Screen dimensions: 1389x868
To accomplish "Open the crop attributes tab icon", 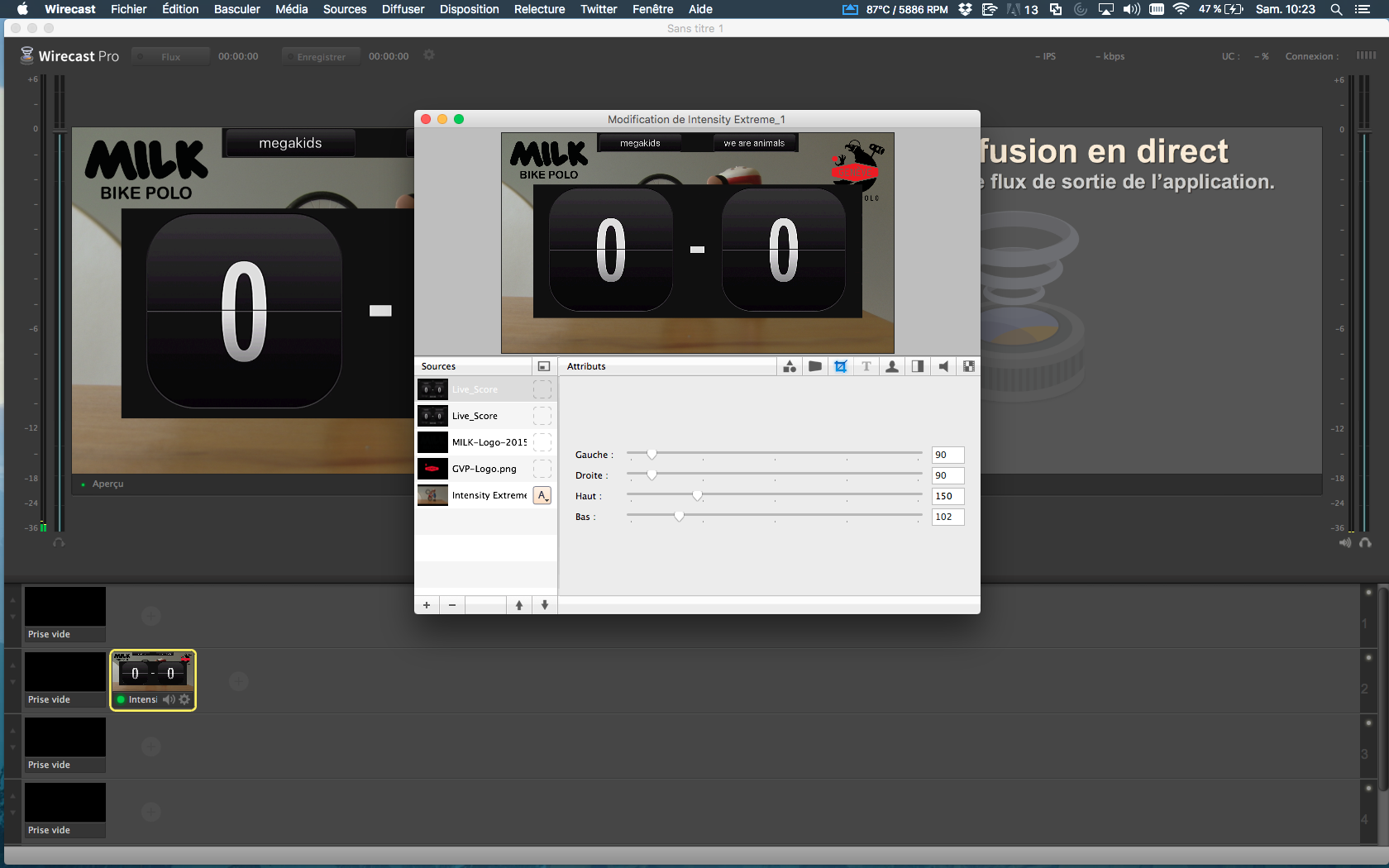I will (841, 366).
